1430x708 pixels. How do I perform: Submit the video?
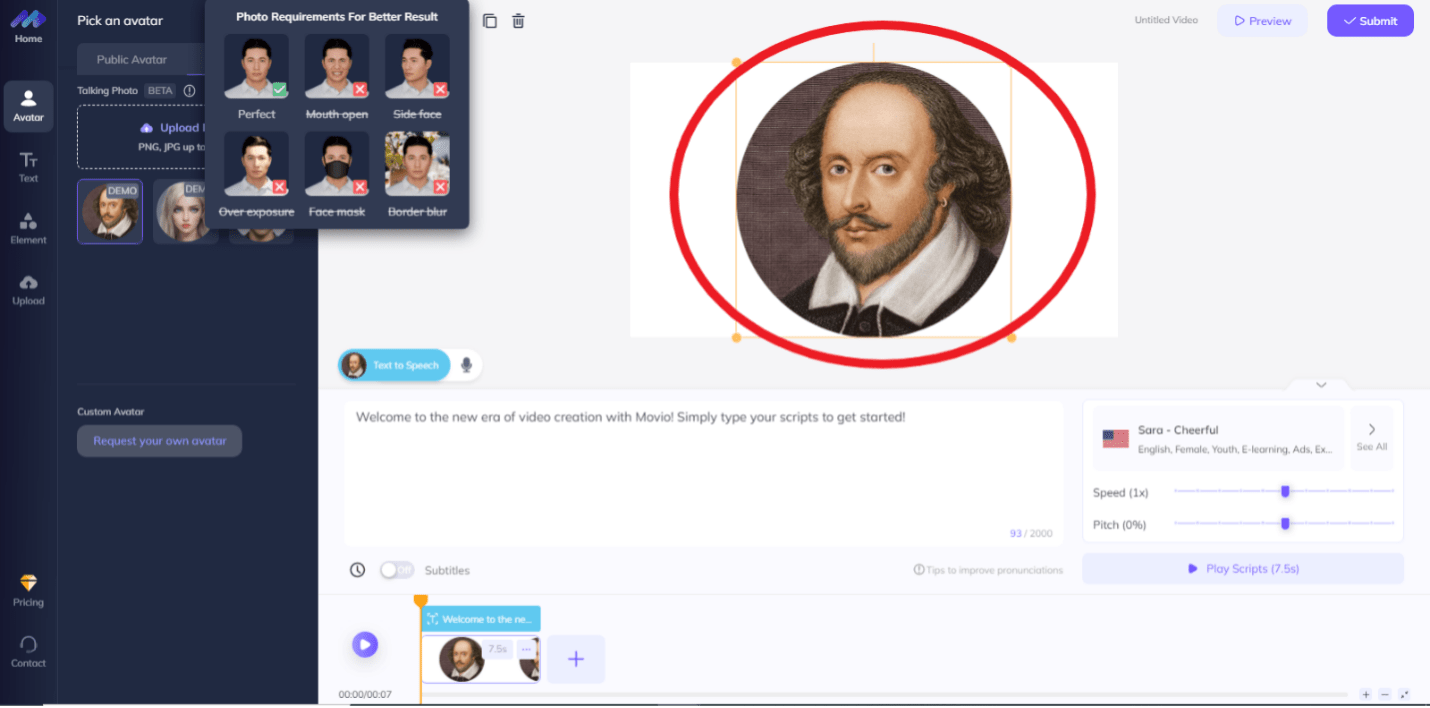[1370, 21]
